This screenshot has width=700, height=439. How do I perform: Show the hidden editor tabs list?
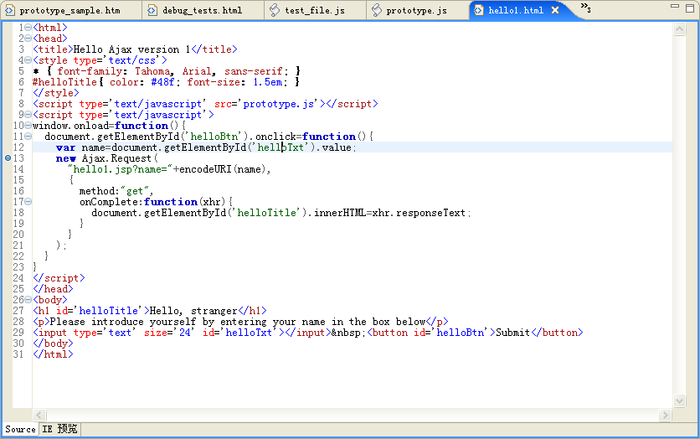pos(585,9)
